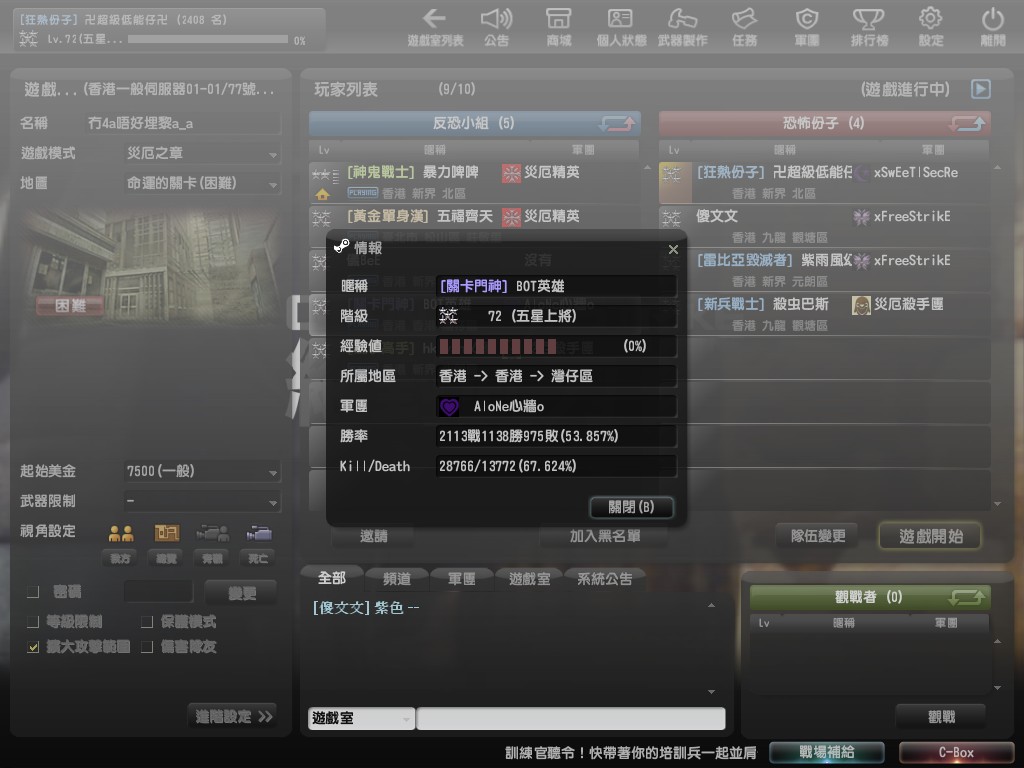The height and width of the screenshot is (768, 1024).
Task: Click the 加入黑名單 blacklist button
Action: [604, 536]
